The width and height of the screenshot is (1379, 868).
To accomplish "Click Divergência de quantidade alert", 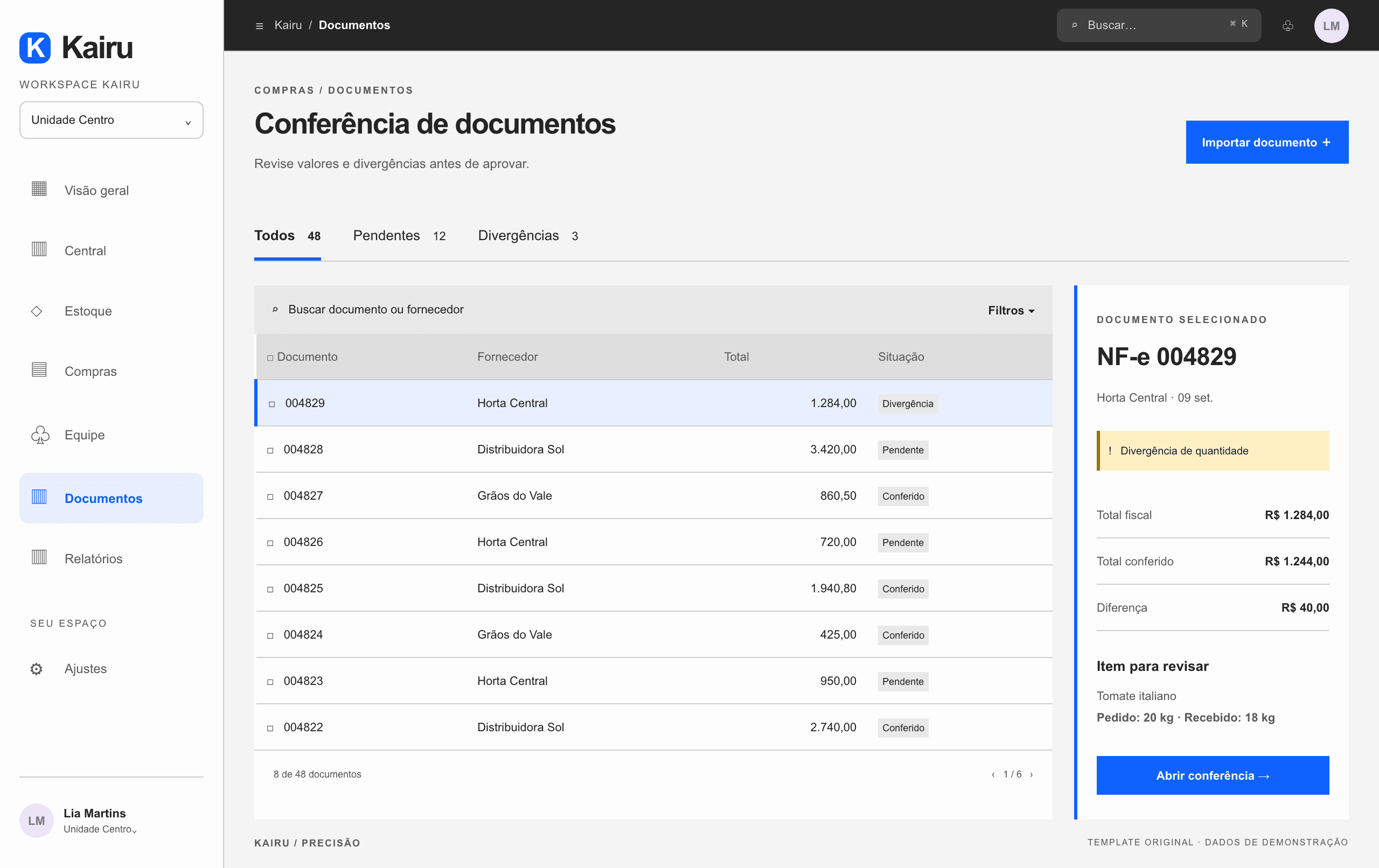I will pyautogui.click(x=1213, y=451).
